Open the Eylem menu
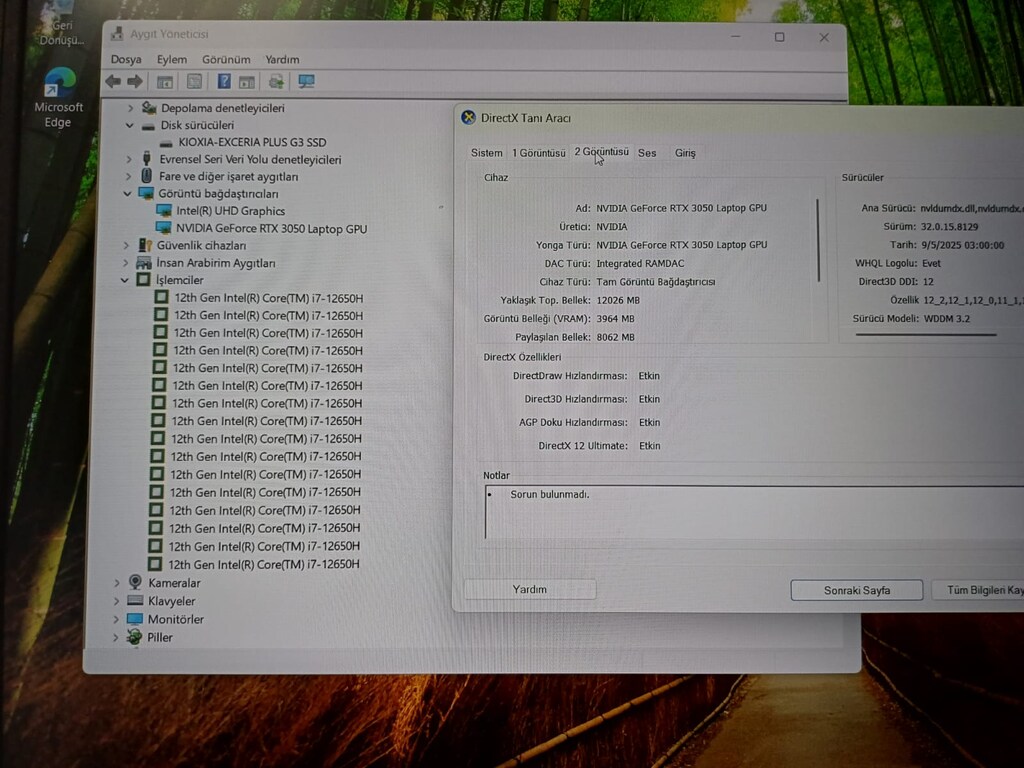 pos(172,59)
